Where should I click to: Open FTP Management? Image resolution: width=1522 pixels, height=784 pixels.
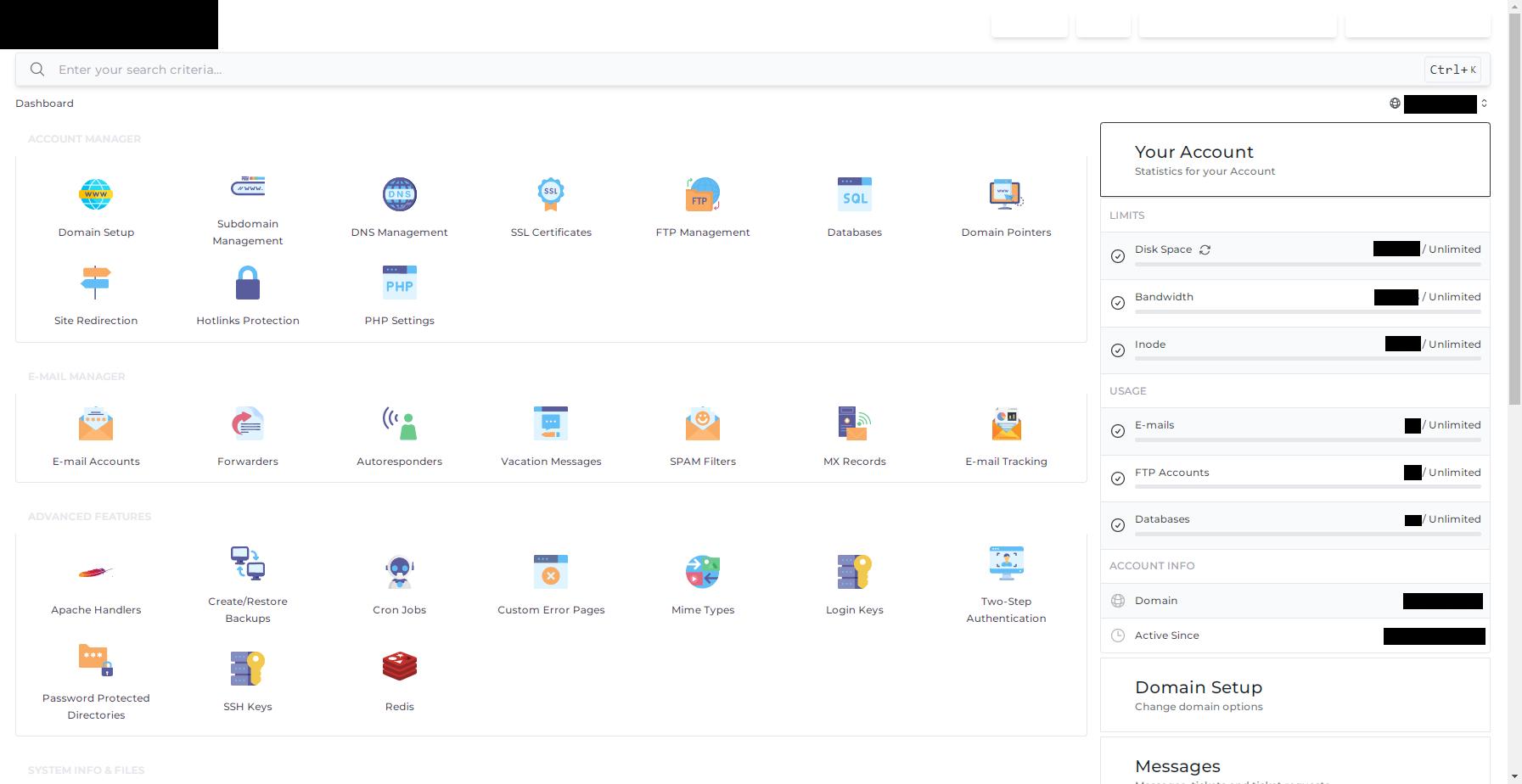click(x=702, y=194)
